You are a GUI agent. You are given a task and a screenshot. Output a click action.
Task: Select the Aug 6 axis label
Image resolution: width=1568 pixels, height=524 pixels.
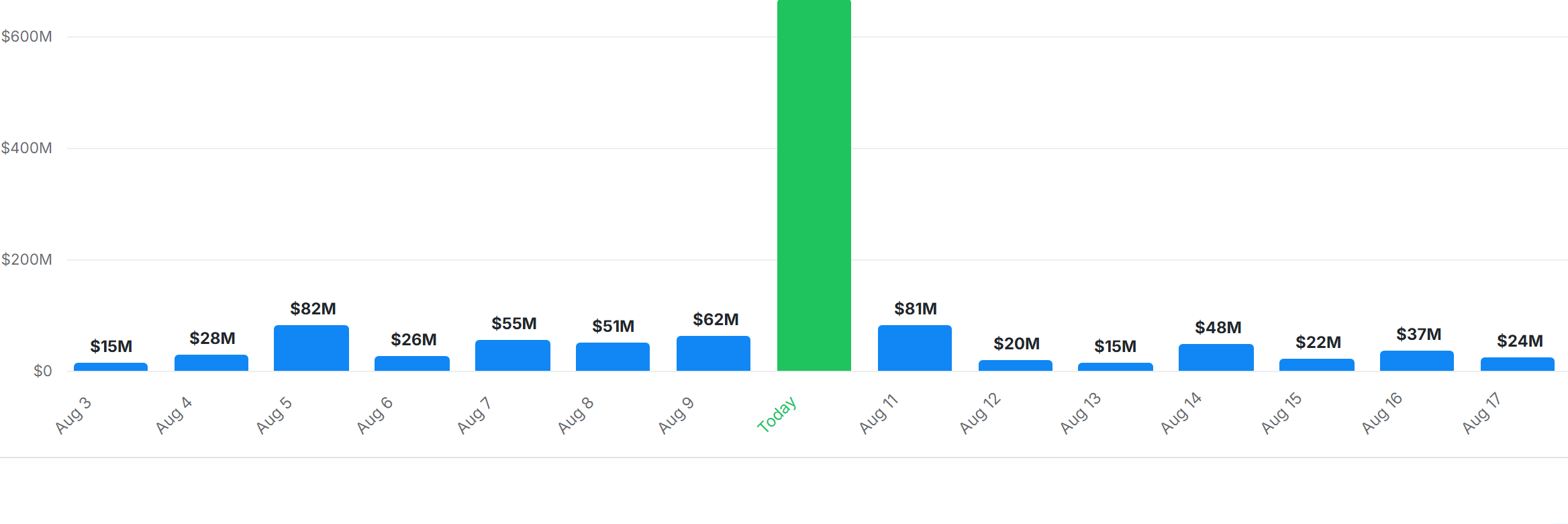tap(375, 415)
